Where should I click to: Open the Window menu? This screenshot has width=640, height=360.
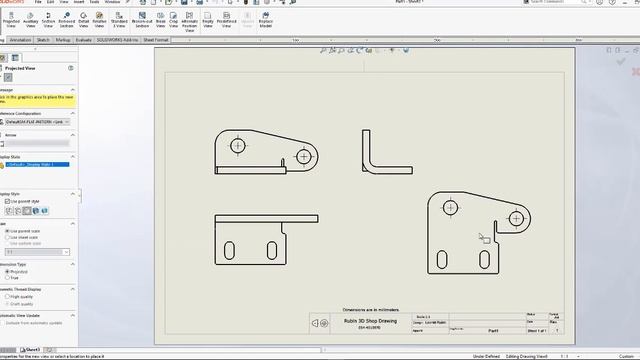point(112,2)
